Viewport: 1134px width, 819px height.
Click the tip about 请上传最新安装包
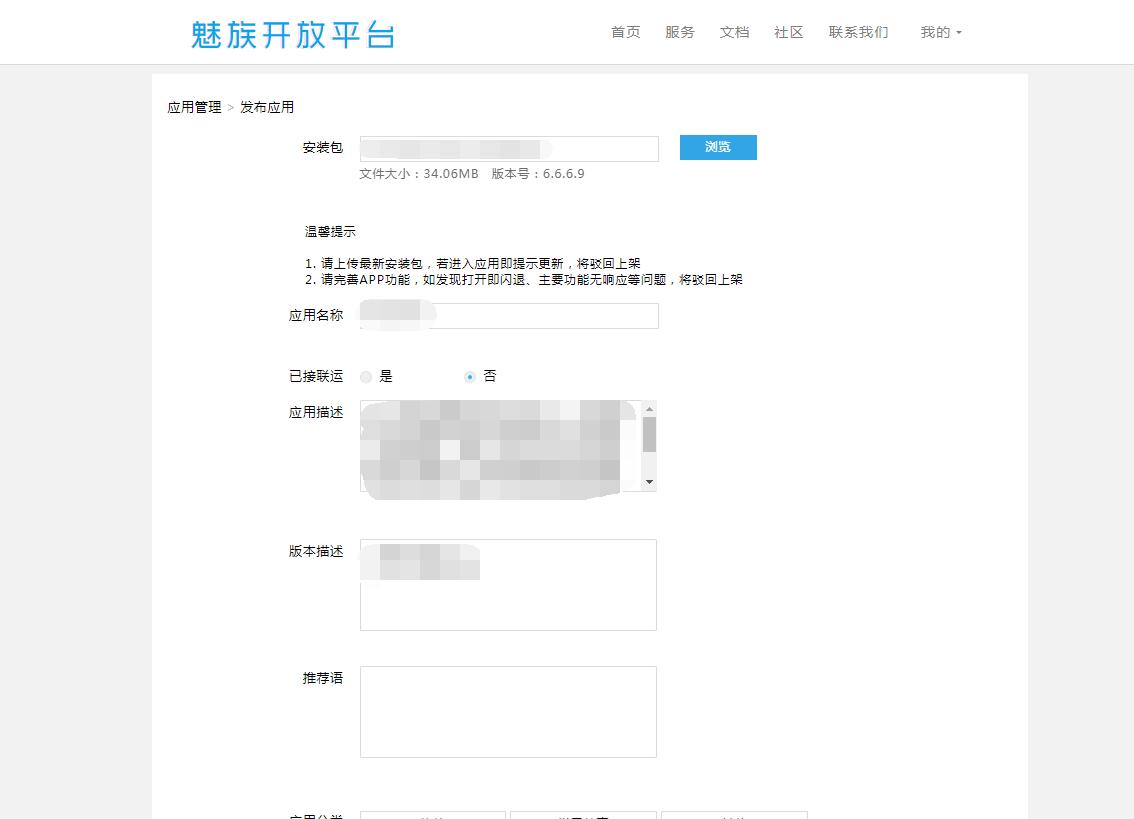click(472, 263)
